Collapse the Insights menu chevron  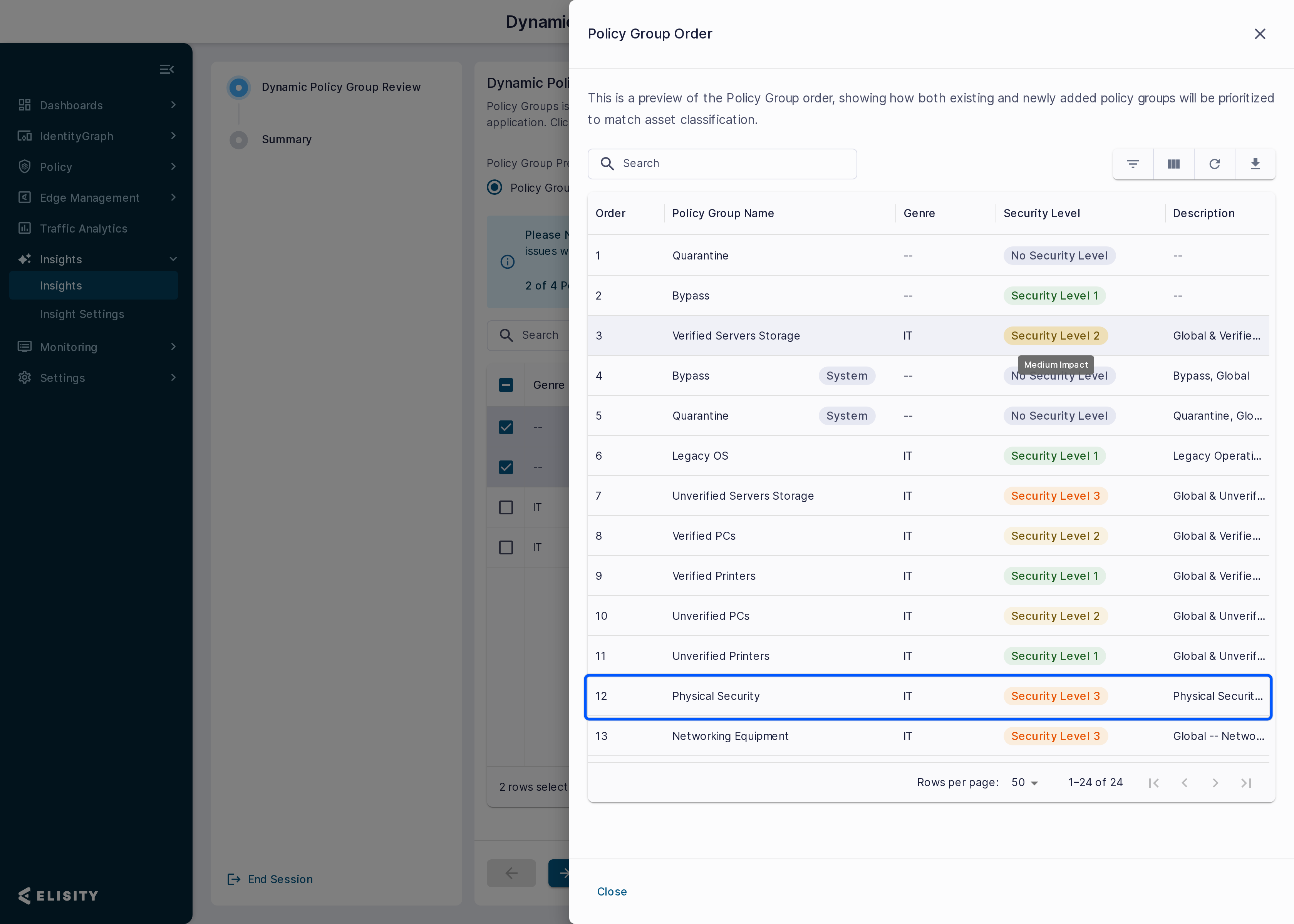pos(174,259)
